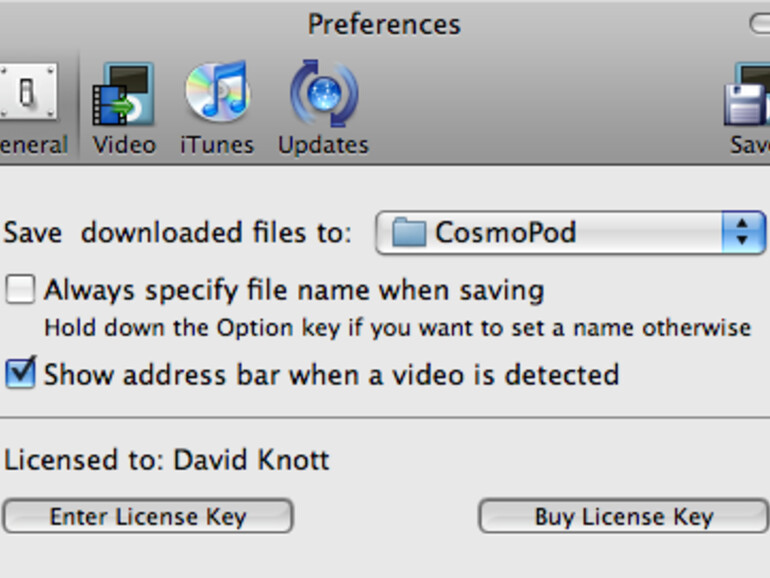The width and height of the screenshot is (770, 578).
Task: Click the toolbar toggle pill in title bar
Action: click(760, 24)
